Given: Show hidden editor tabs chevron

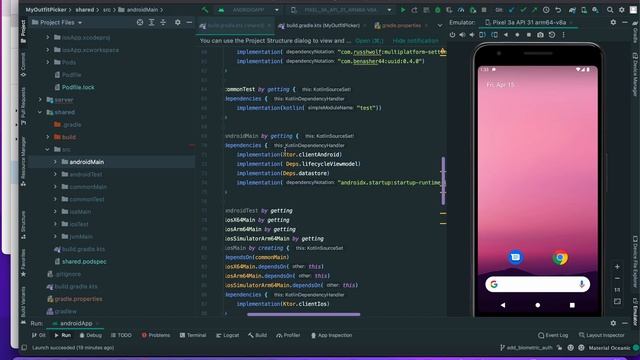Looking at the screenshot, I should point(440,26).
